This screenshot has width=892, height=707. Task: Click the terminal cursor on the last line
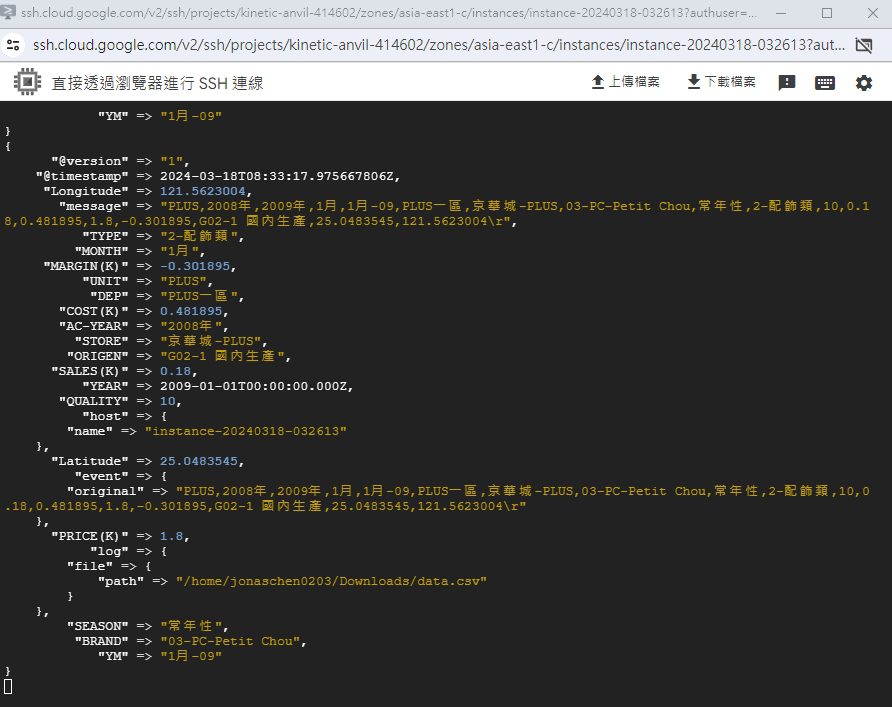click(8, 686)
